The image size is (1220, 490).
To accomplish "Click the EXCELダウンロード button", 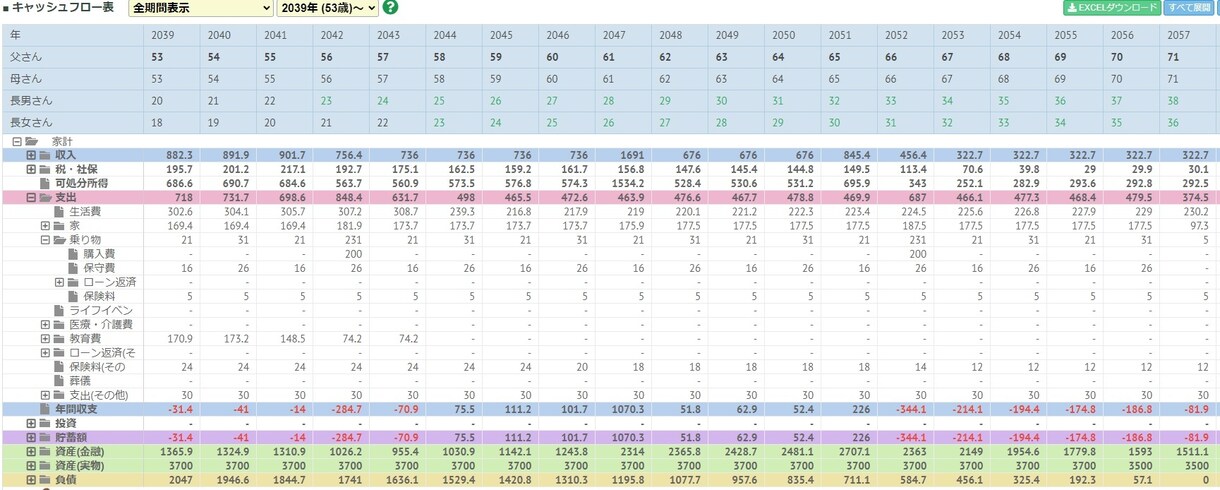I will click(x=1111, y=7).
